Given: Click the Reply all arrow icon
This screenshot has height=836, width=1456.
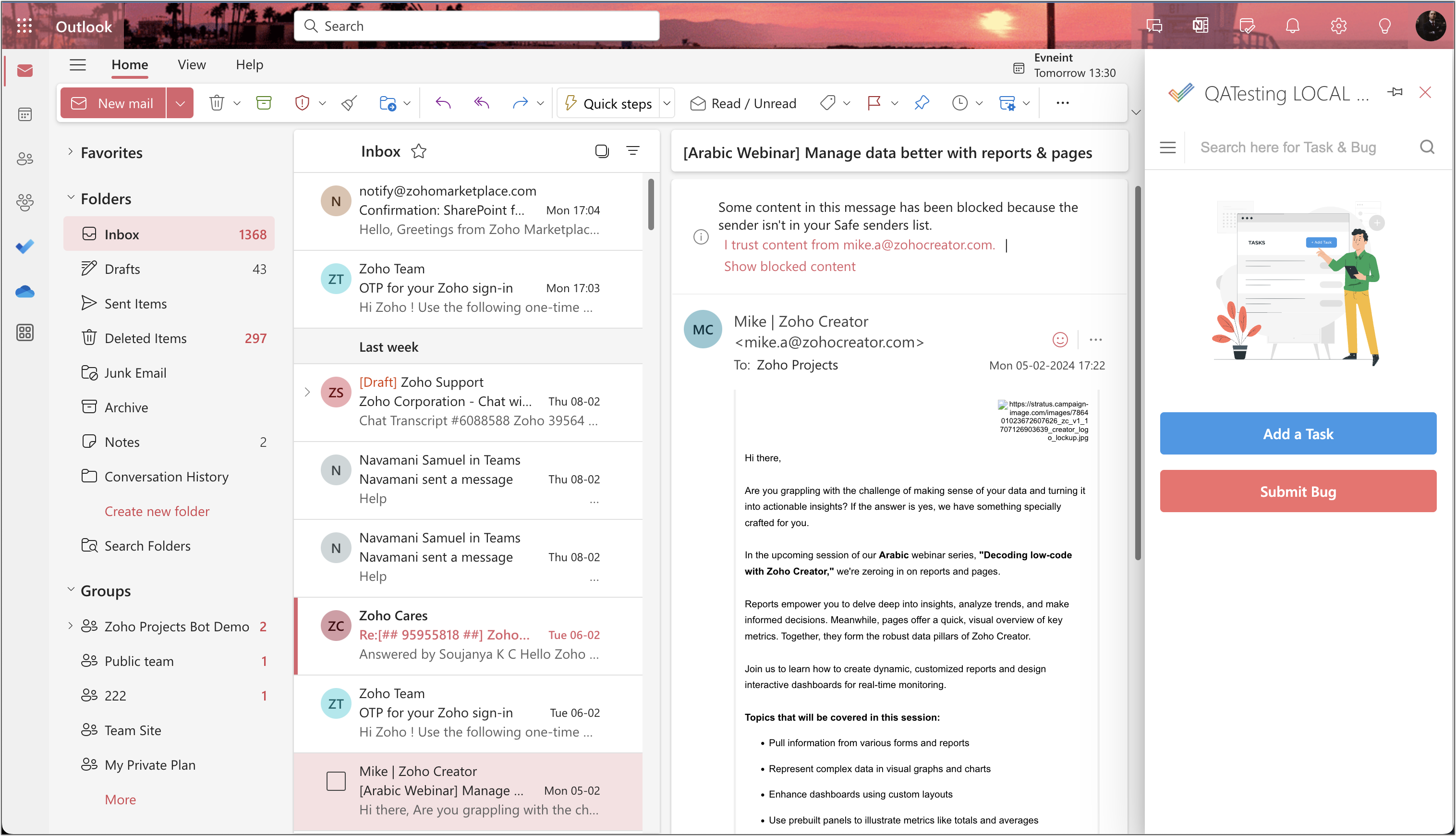Looking at the screenshot, I should [481, 103].
